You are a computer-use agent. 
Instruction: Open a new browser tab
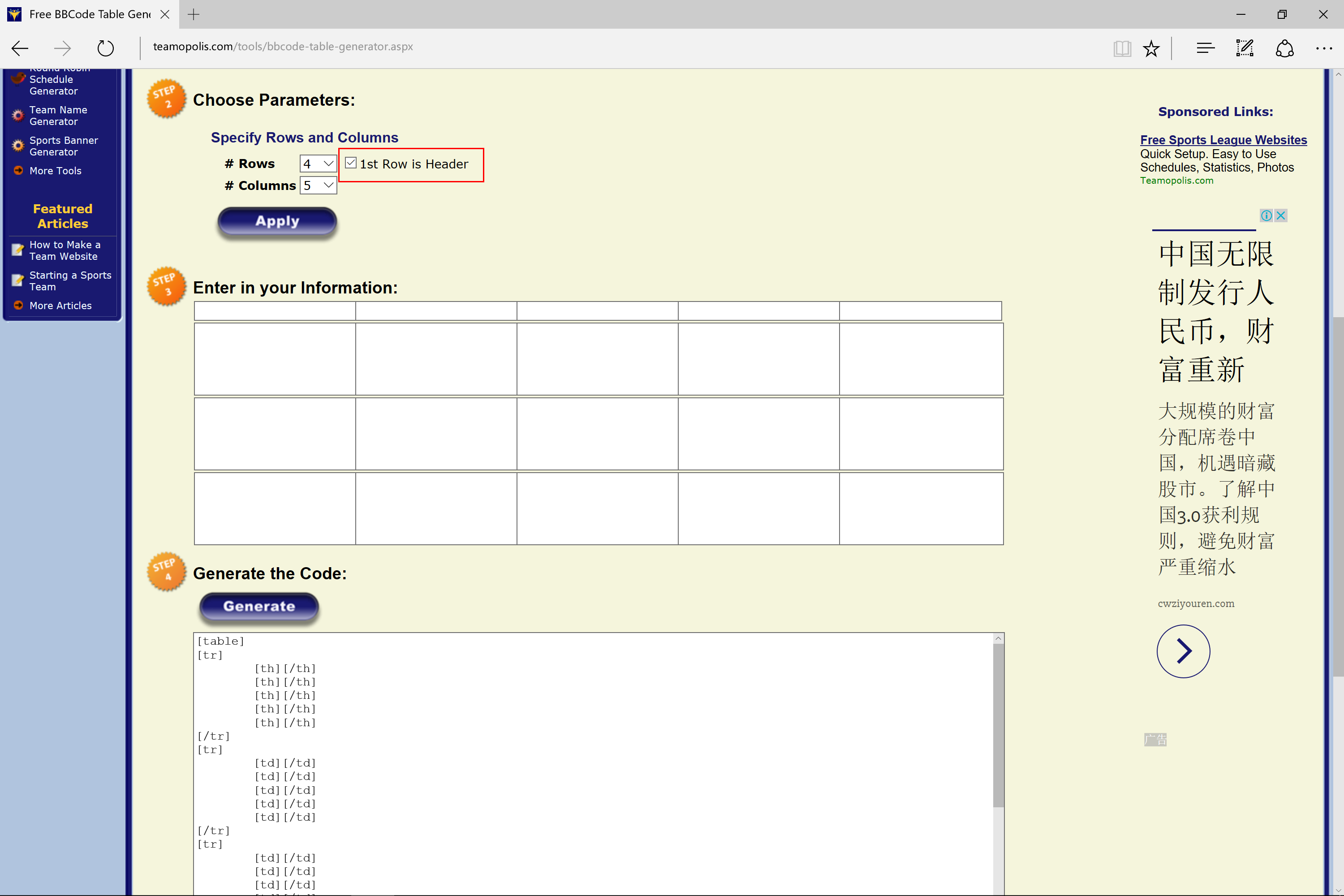pos(194,14)
